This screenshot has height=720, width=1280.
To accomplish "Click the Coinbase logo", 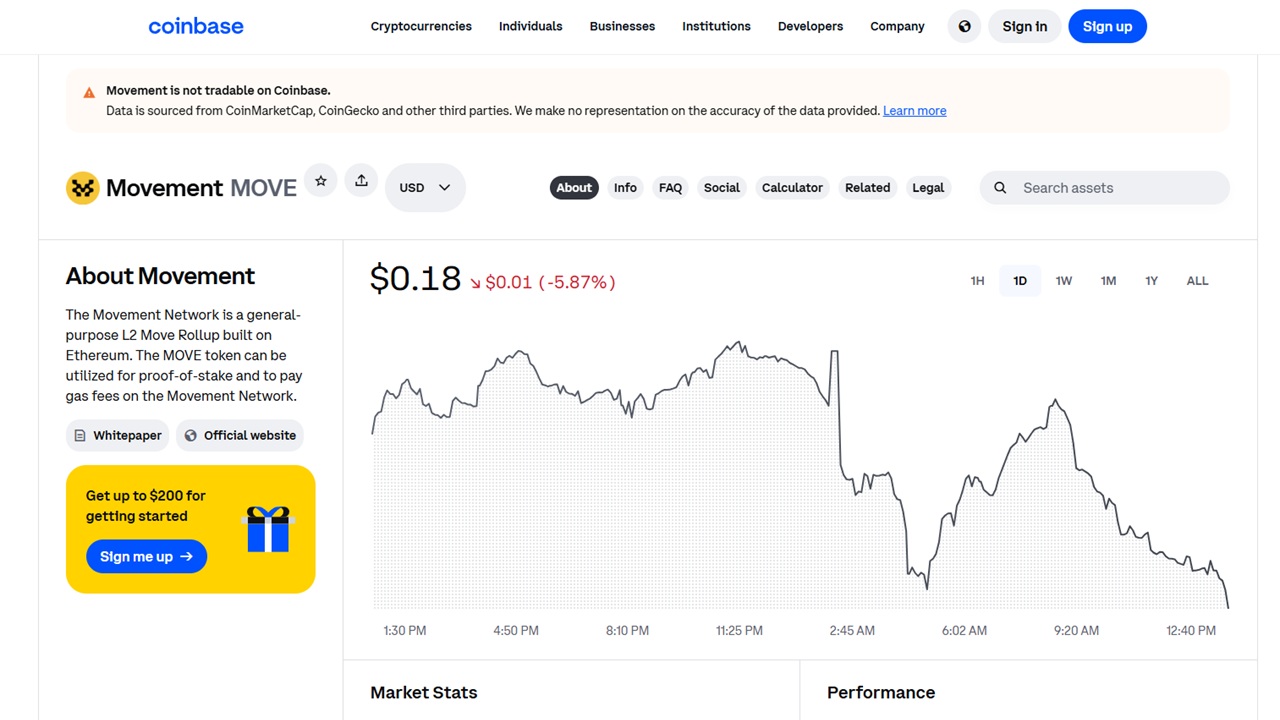I will (196, 26).
